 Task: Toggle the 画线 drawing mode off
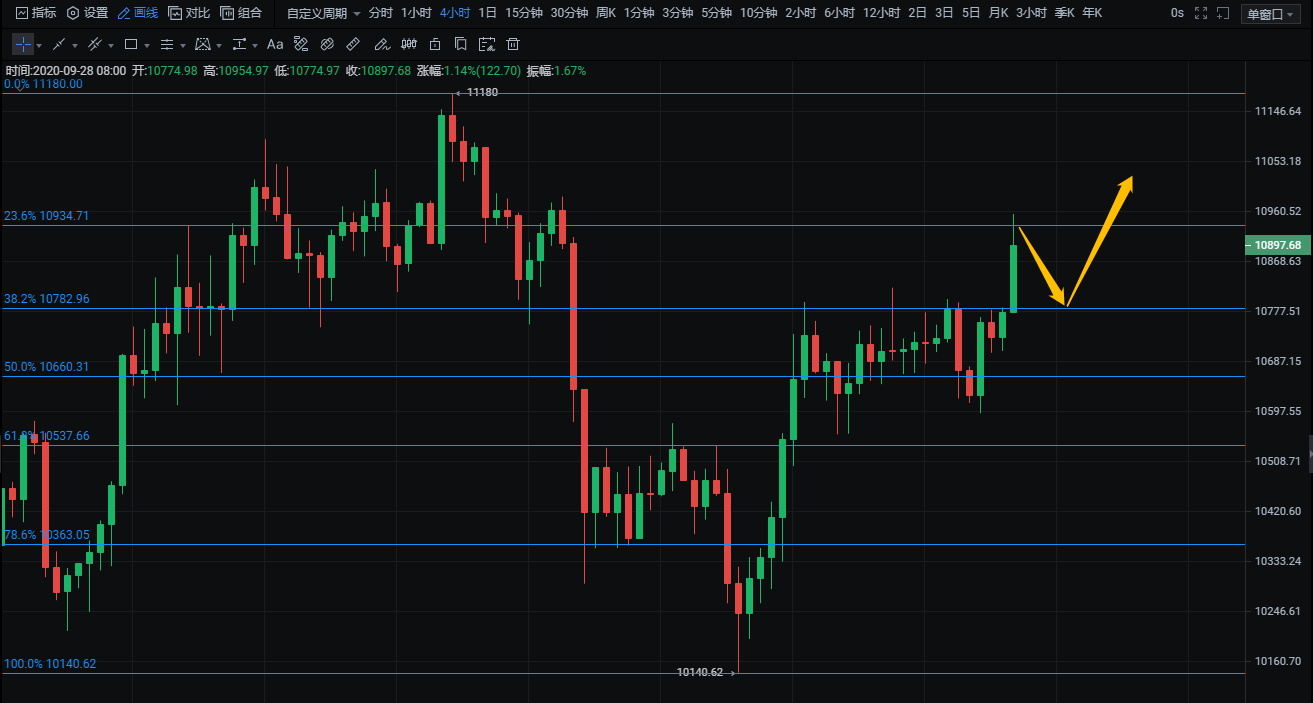click(137, 13)
